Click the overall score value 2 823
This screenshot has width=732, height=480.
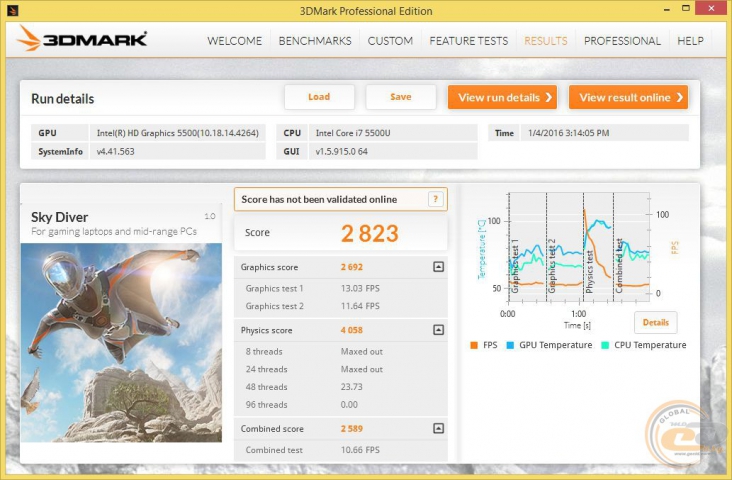[x=370, y=233]
